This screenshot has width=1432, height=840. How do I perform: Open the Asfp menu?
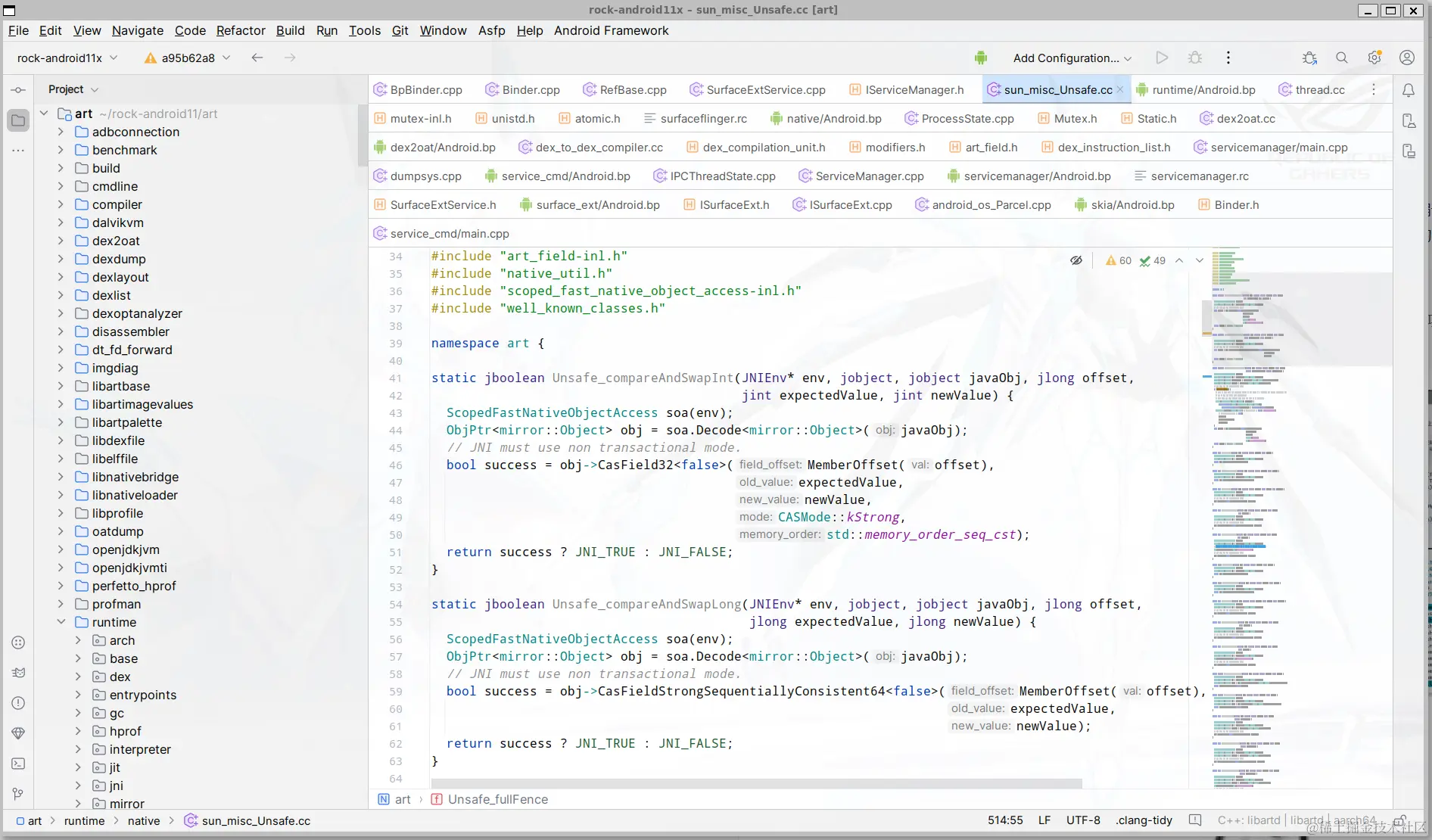tap(491, 30)
